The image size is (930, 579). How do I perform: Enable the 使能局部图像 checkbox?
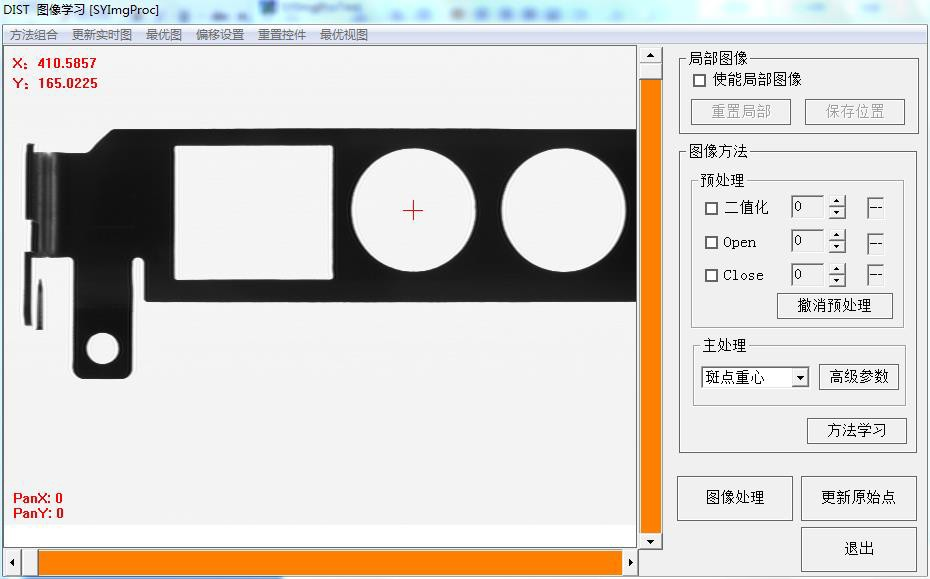tap(700, 80)
